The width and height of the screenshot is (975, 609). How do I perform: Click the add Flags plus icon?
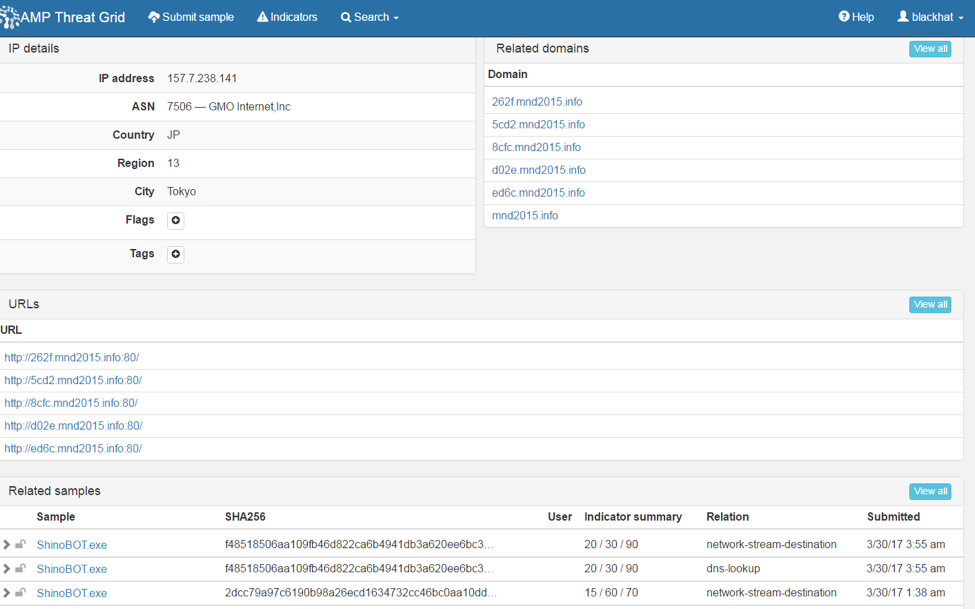point(176,220)
